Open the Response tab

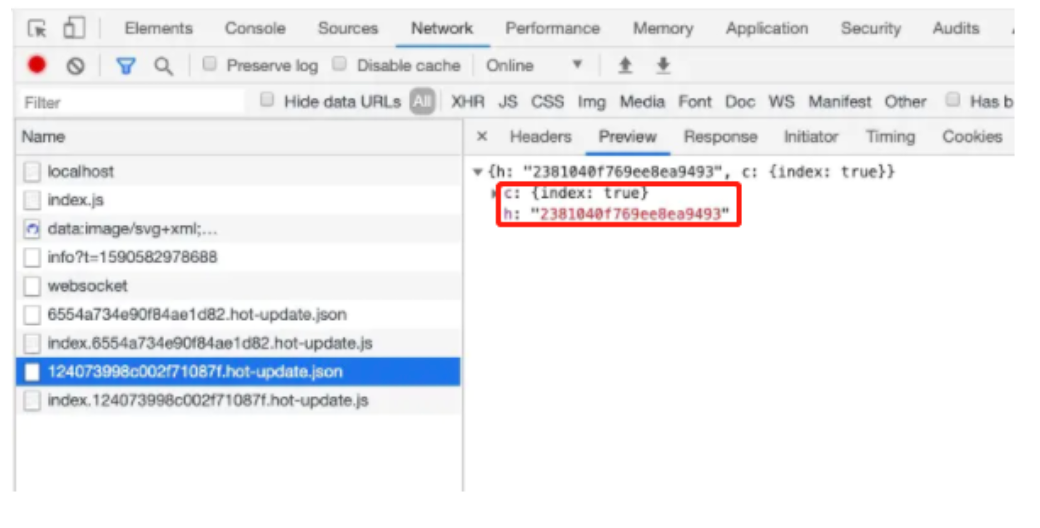(720, 137)
